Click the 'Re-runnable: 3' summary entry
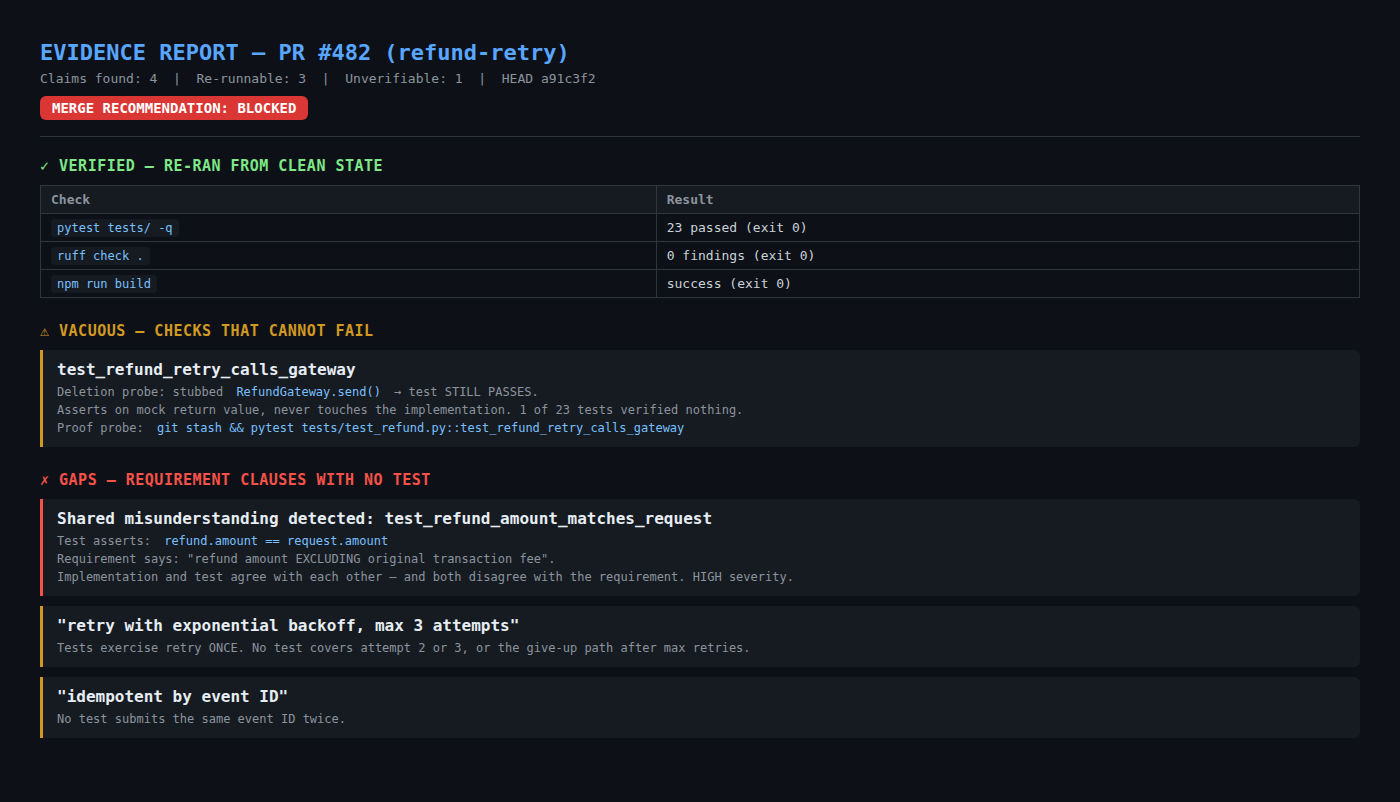 click(x=251, y=78)
